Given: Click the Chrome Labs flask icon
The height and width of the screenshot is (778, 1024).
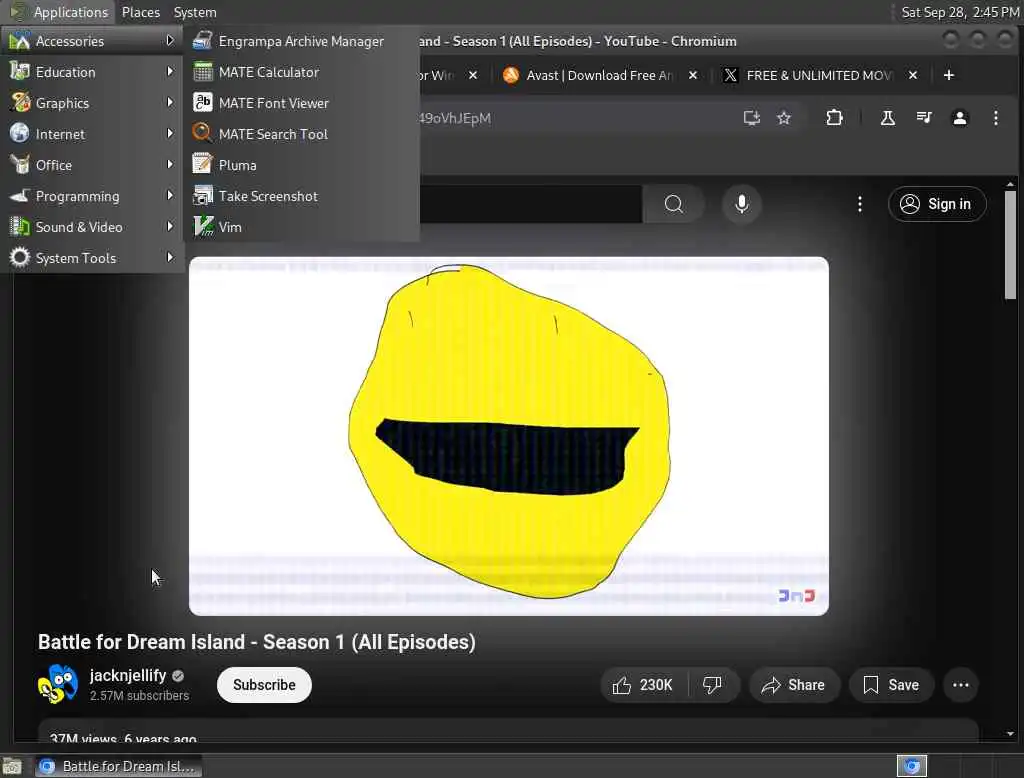Looking at the screenshot, I should [888, 118].
